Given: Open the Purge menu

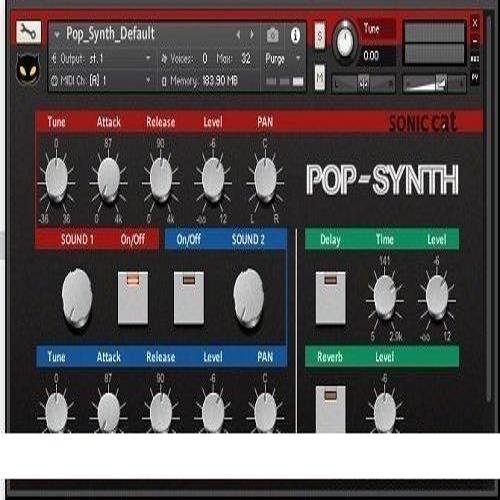Looking at the screenshot, I should [283, 59].
